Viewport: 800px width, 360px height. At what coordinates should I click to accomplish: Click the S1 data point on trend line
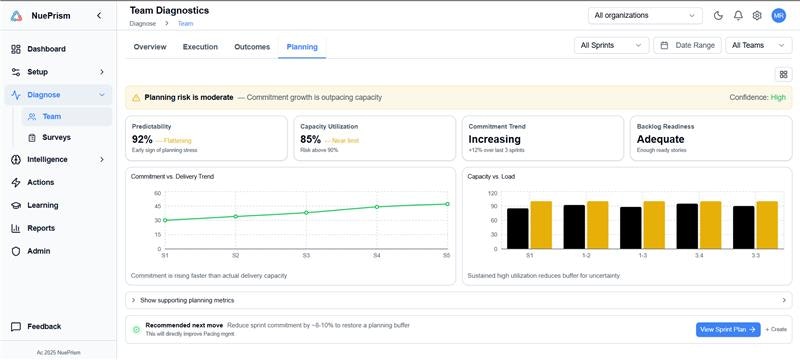pyautogui.click(x=165, y=220)
